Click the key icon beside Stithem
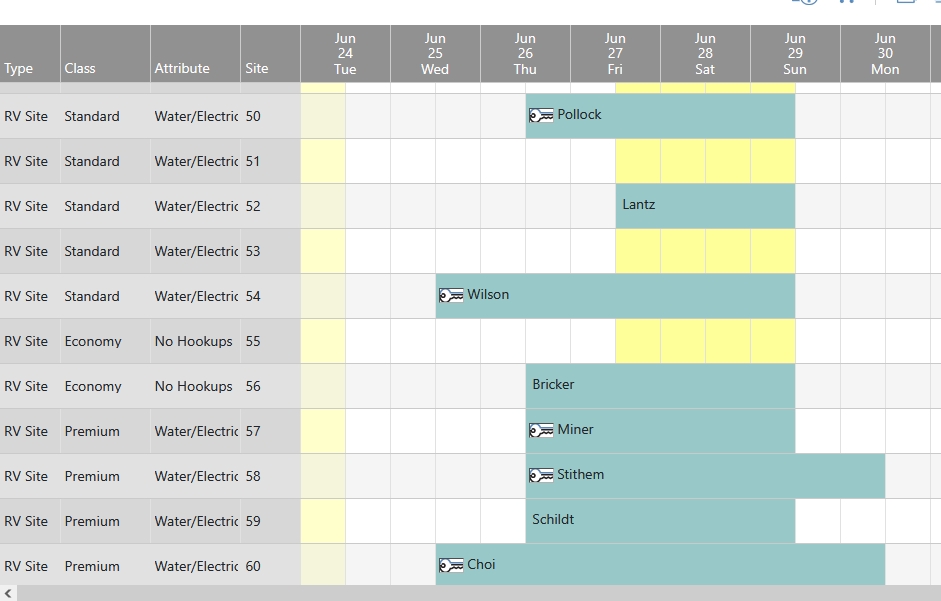This screenshot has width=941, height=601. (541, 476)
